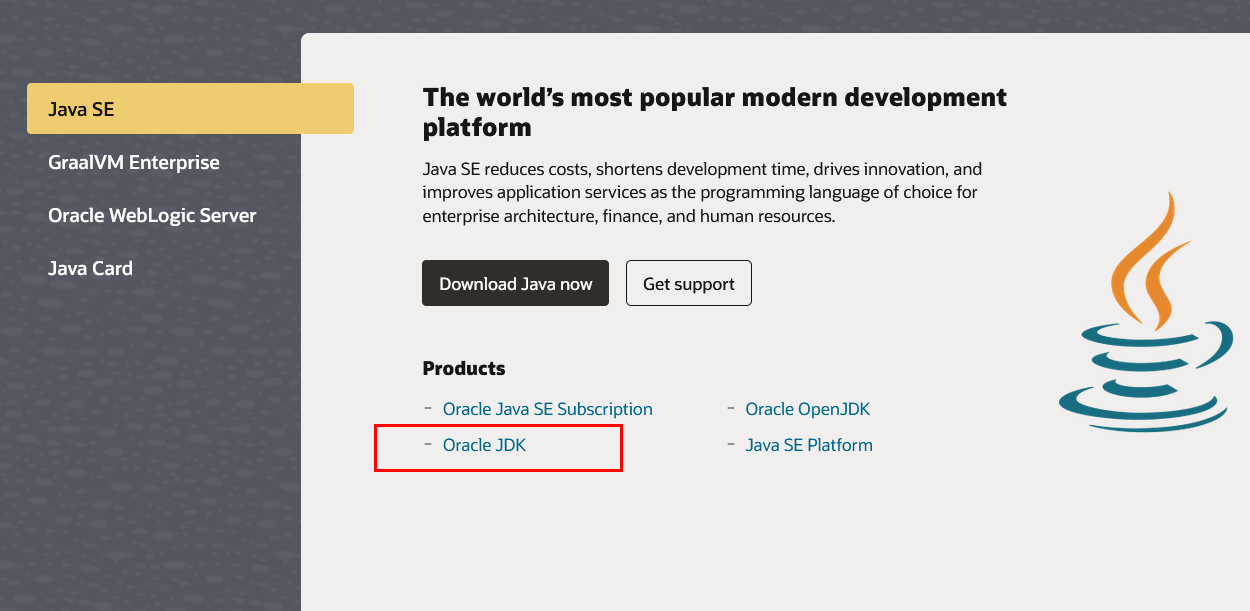Viewport: 1250px width, 611px height.
Task: Visit the Java SE Platform link
Action: tap(809, 445)
